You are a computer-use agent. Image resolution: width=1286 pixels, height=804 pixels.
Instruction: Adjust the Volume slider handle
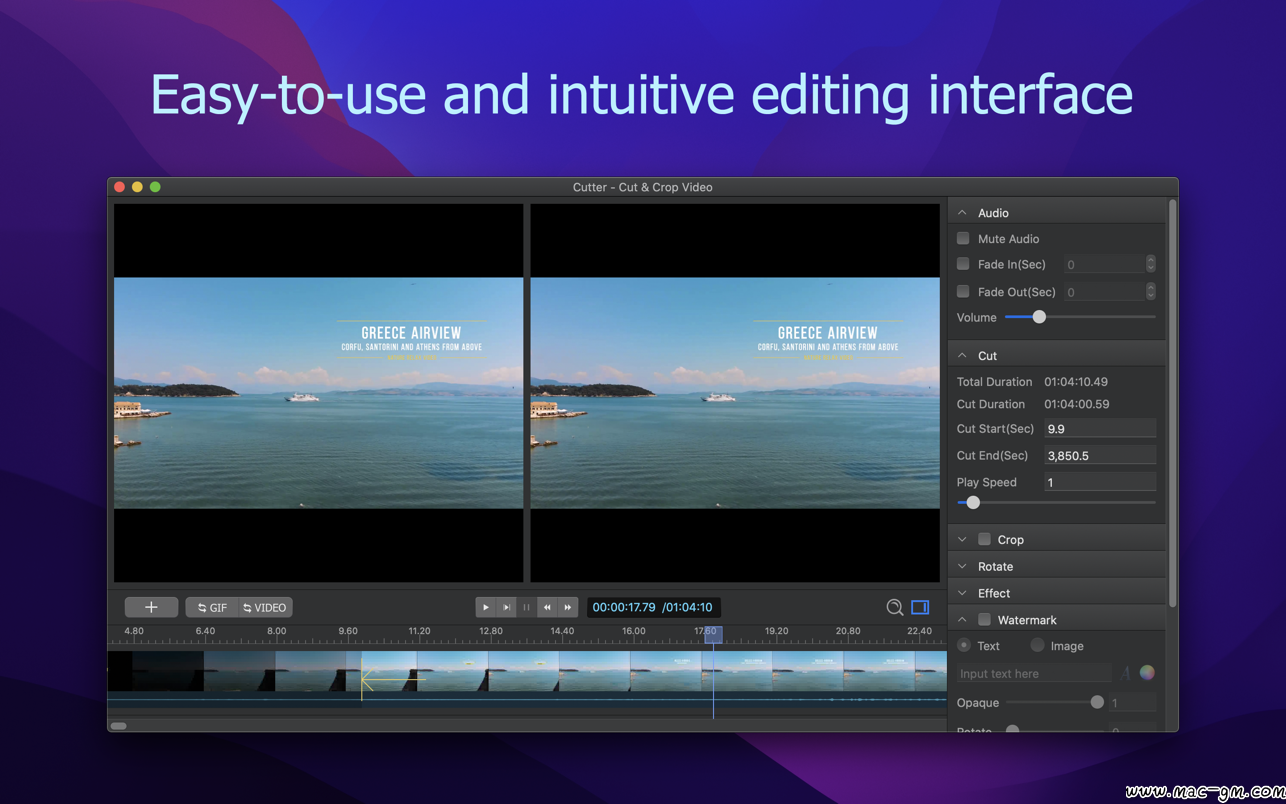[1039, 317]
